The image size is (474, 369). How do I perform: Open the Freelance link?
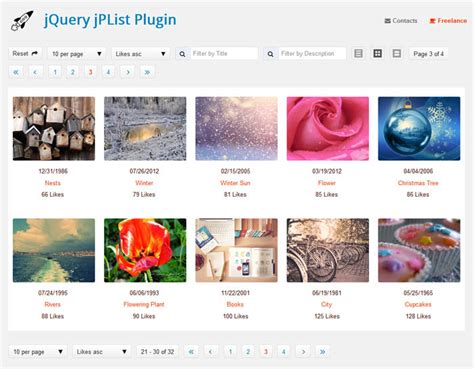[x=448, y=21]
